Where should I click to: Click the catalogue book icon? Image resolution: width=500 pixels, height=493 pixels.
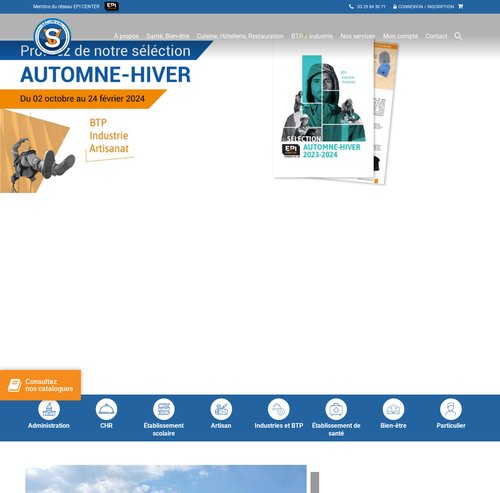pyautogui.click(x=15, y=385)
